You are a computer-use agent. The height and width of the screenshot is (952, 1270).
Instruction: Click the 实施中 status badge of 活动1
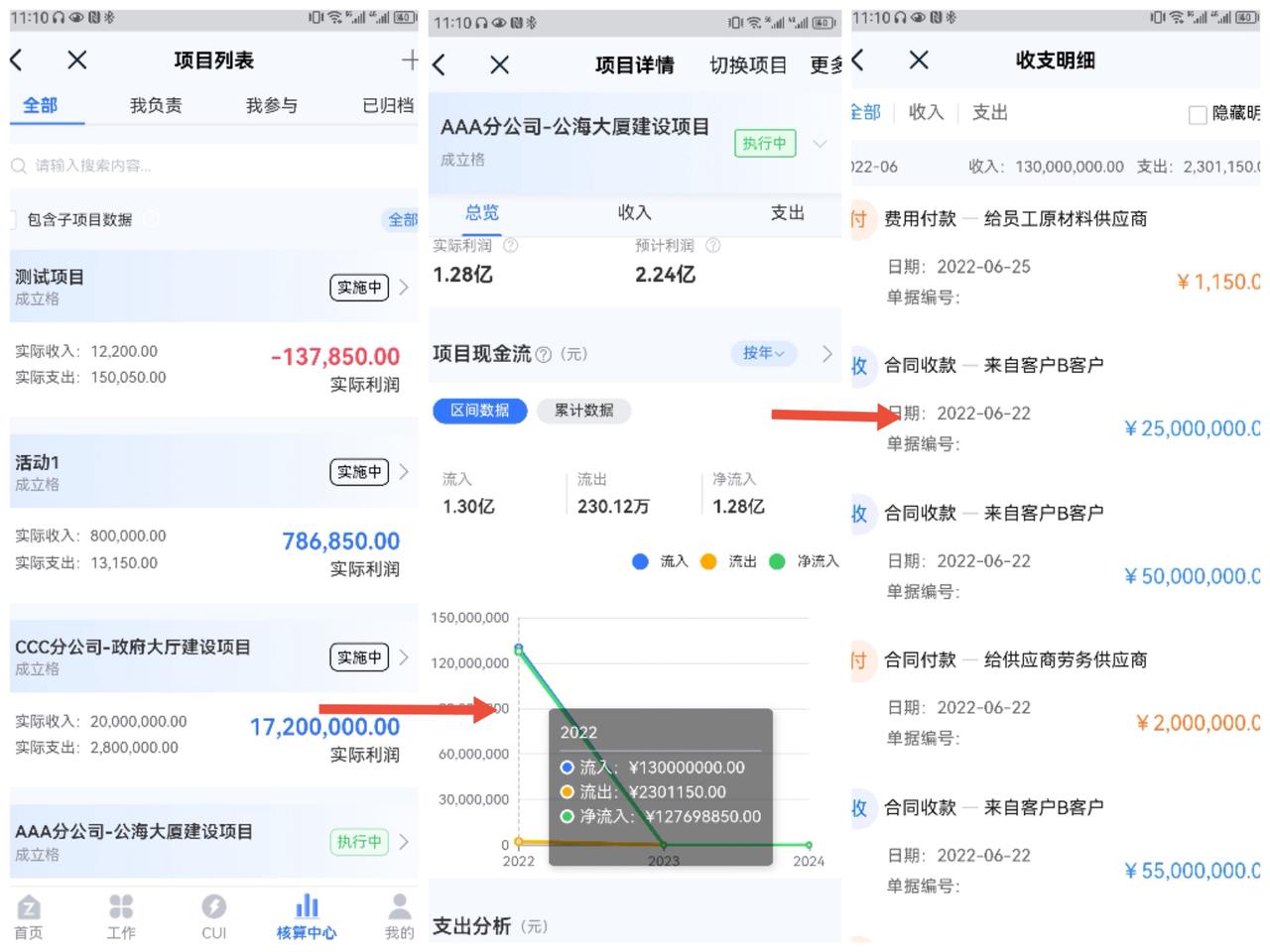359,472
